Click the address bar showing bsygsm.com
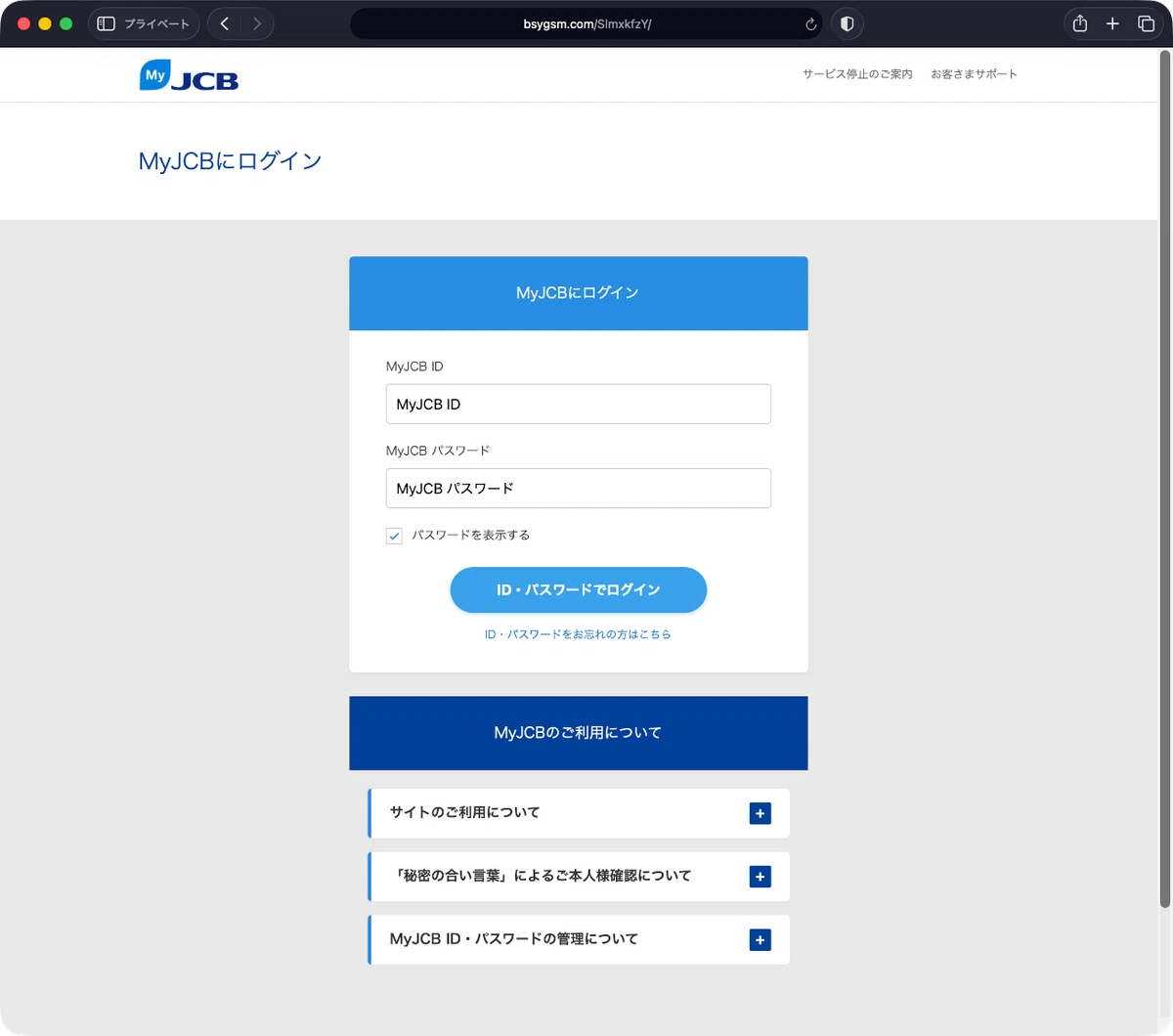 pyautogui.click(x=586, y=24)
